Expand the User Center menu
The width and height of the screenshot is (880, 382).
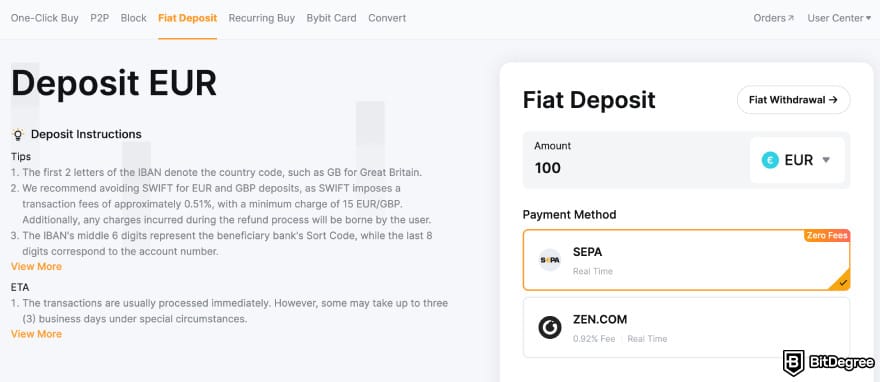(x=839, y=18)
